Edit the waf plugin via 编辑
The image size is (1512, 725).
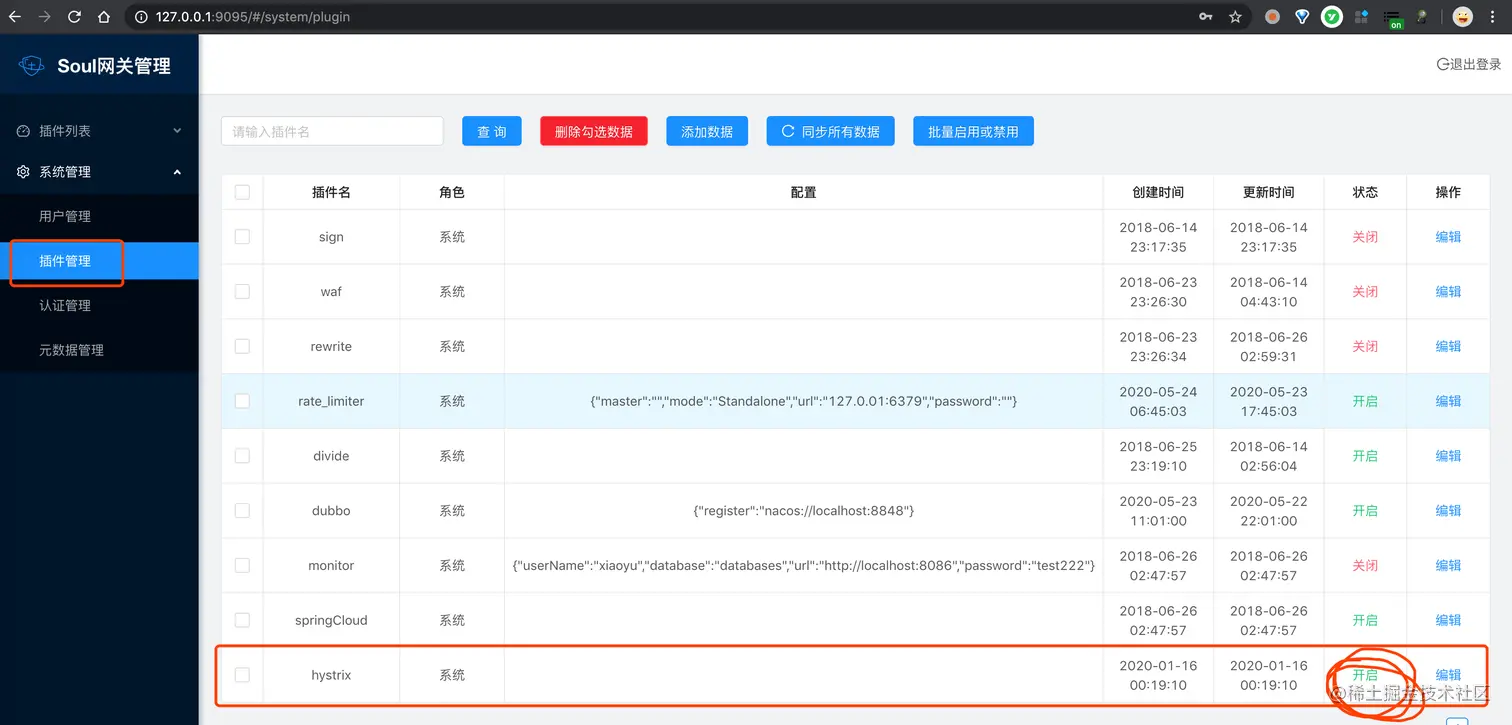(1448, 292)
